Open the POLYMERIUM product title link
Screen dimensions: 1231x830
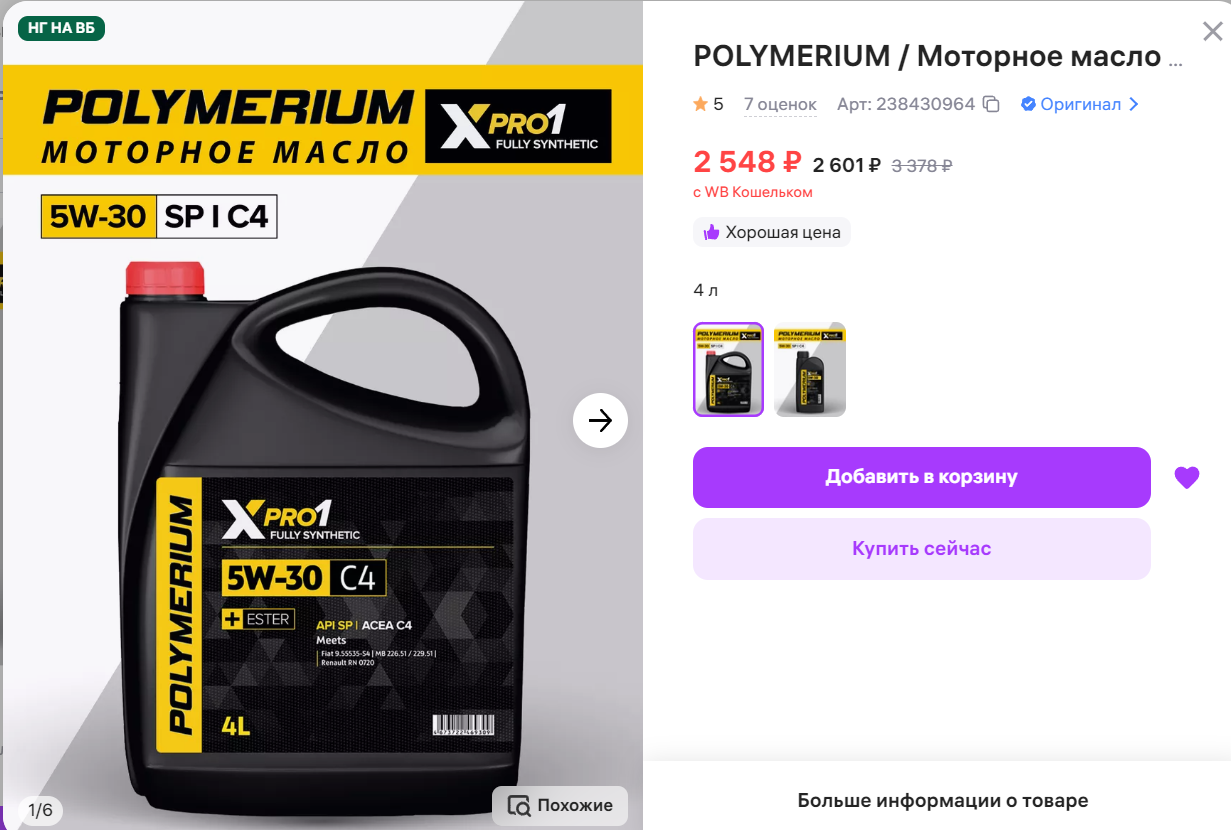pyautogui.click(x=938, y=57)
